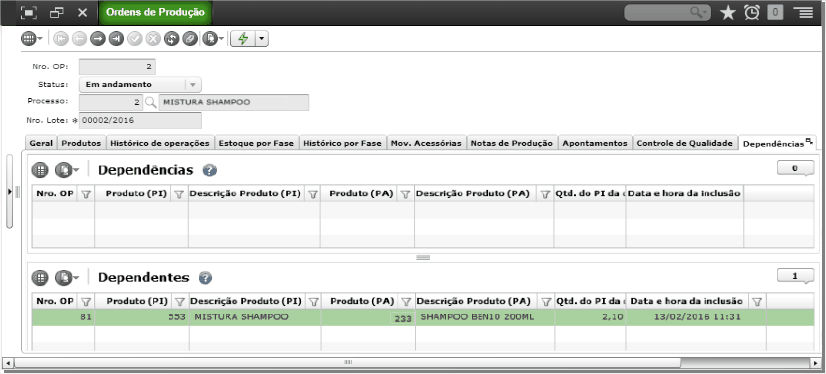
Task: Open the Controle de Qualidade tab
Action: pyautogui.click(x=685, y=143)
